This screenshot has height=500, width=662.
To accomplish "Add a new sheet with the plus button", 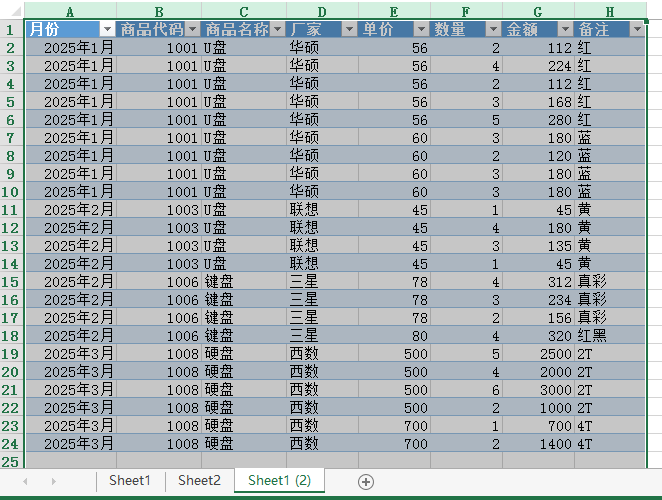I will 366,481.
